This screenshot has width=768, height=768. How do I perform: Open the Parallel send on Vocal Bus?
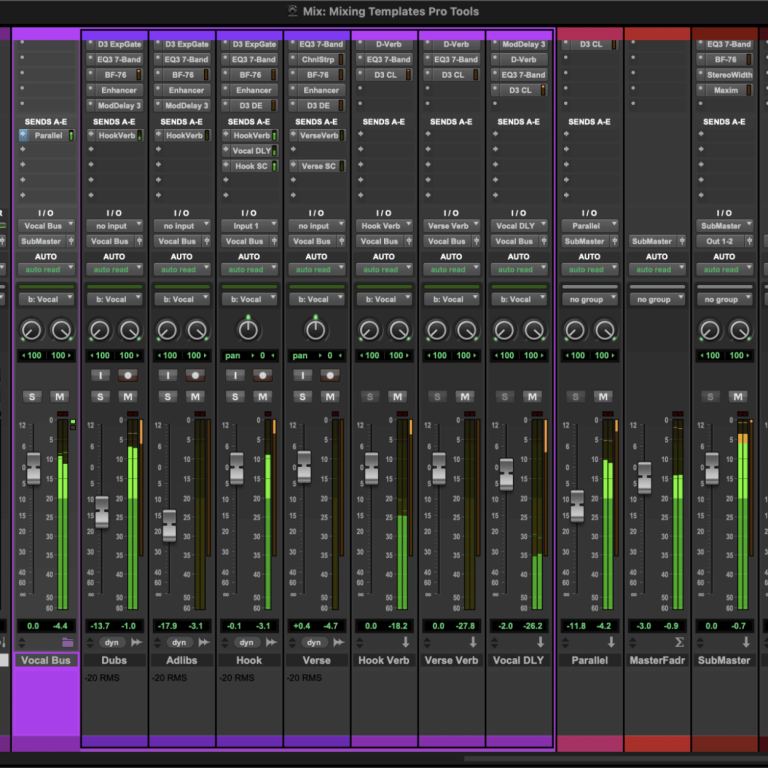click(x=47, y=136)
